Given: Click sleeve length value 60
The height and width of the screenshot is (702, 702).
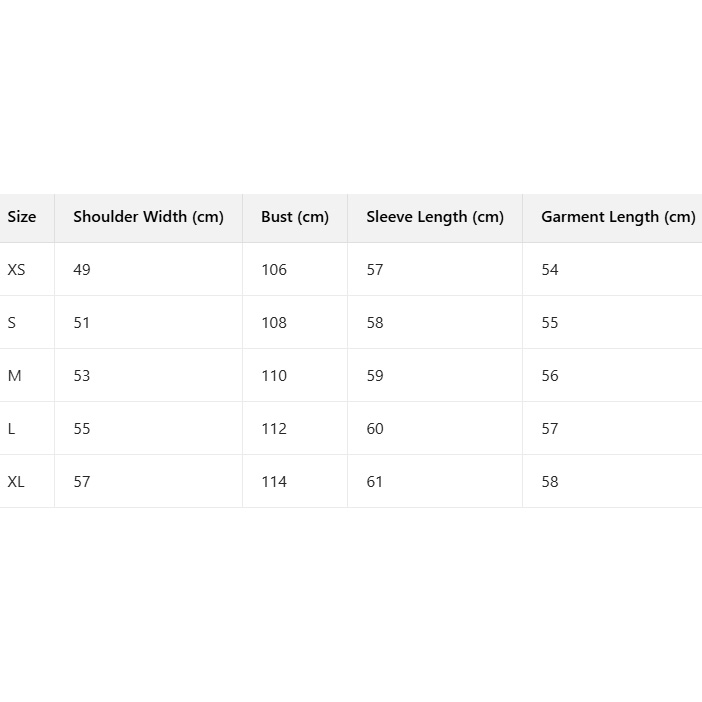Looking at the screenshot, I should click(x=375, y=429).
